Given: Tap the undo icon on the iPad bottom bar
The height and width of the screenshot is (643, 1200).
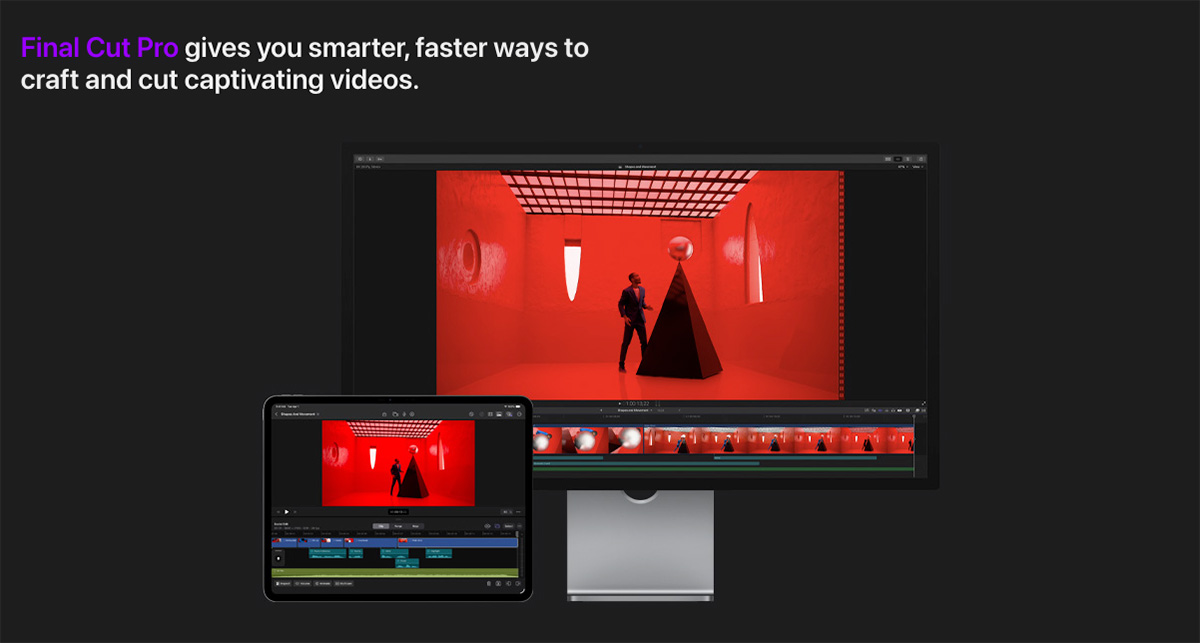Looking at the screenshot, I should [x=508, y=584].
